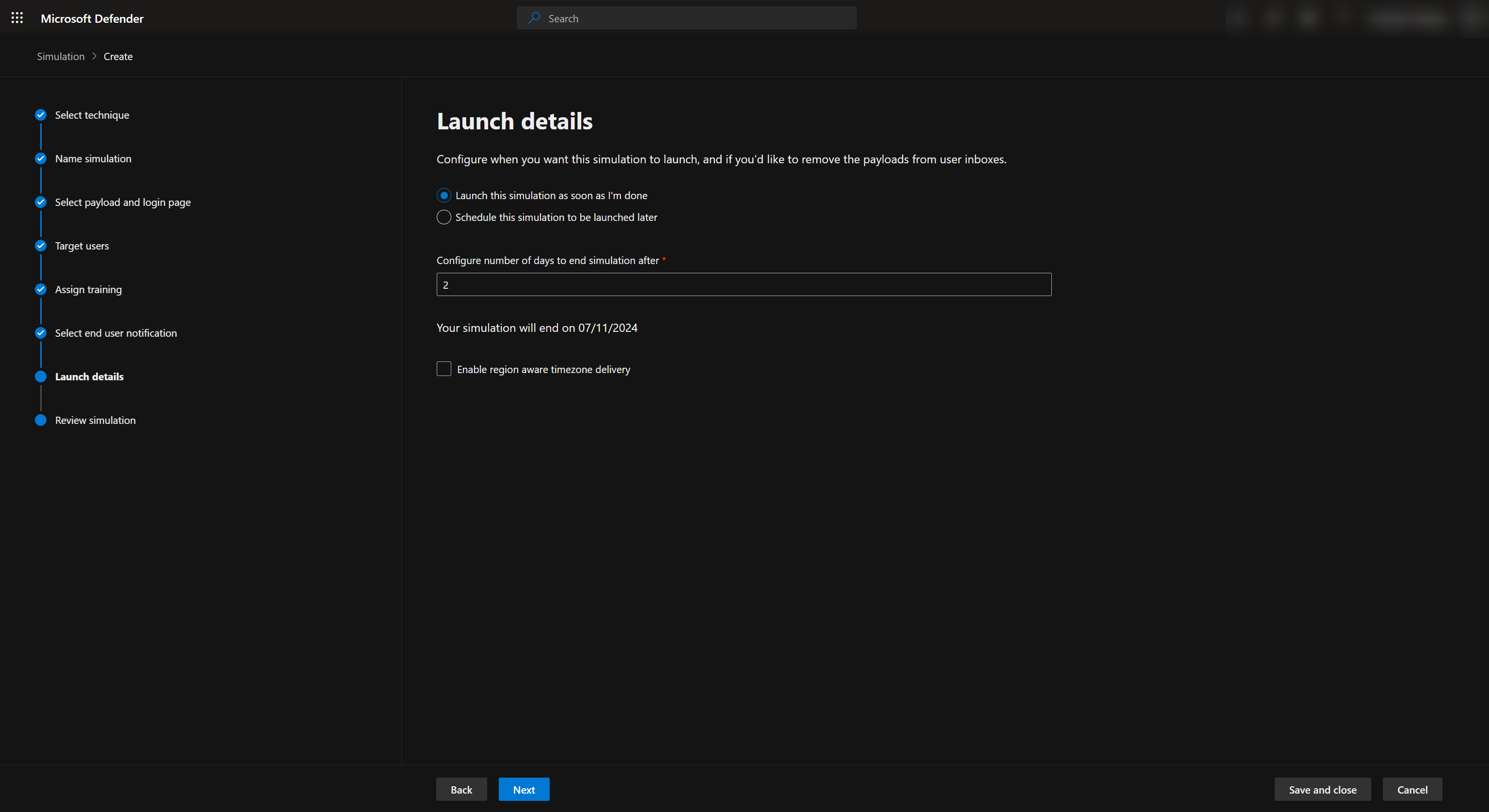Screen dimensions: 1489x812
Task: Click the Select technique checkmark icon
Action: click(40, 115)
